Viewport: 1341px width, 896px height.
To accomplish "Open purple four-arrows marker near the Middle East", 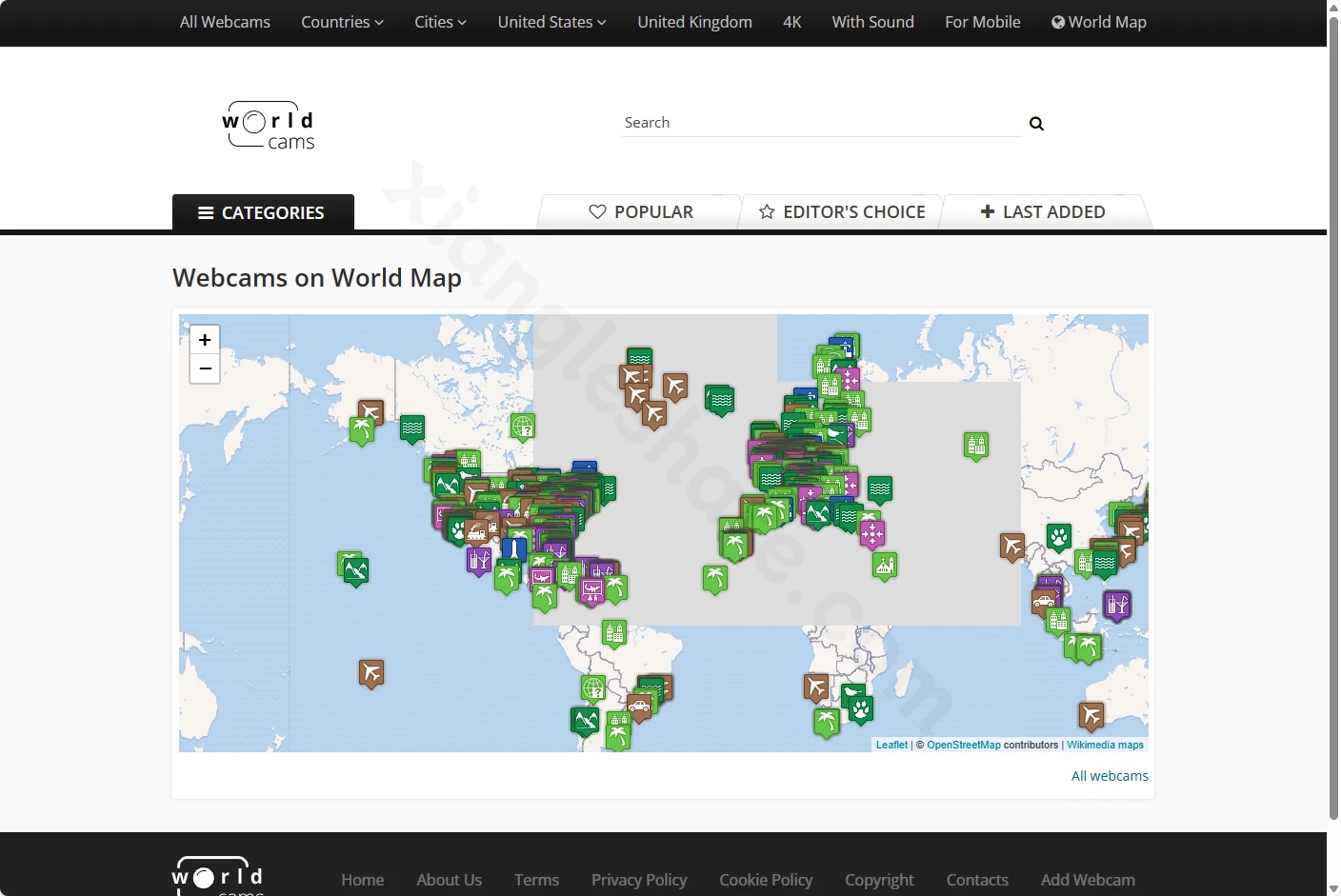I will click(x=871, y=533).
